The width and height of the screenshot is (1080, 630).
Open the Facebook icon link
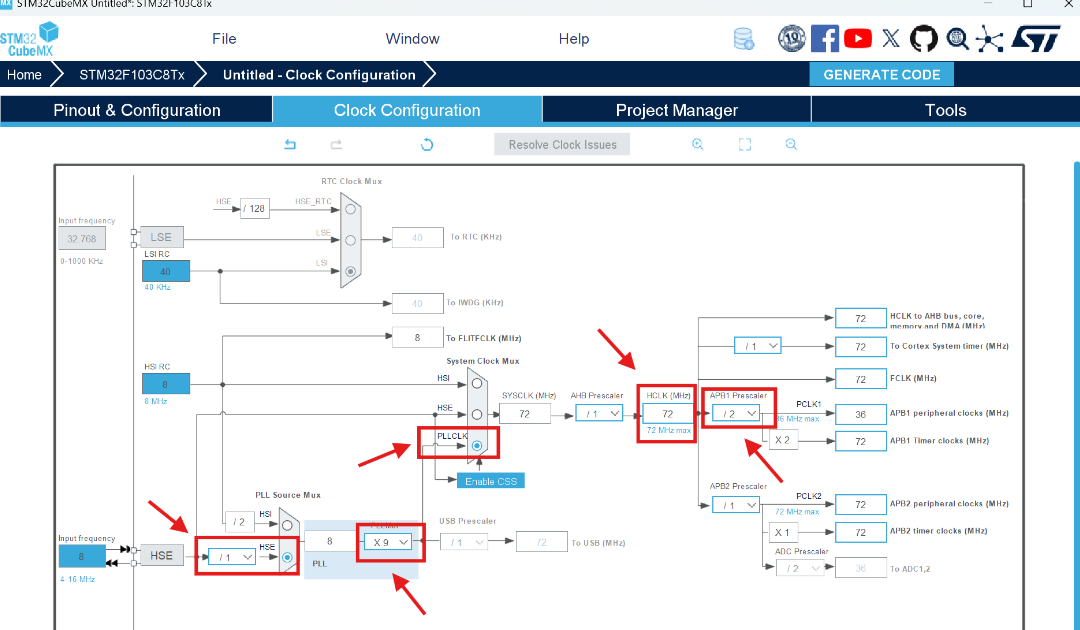[824, 39]
